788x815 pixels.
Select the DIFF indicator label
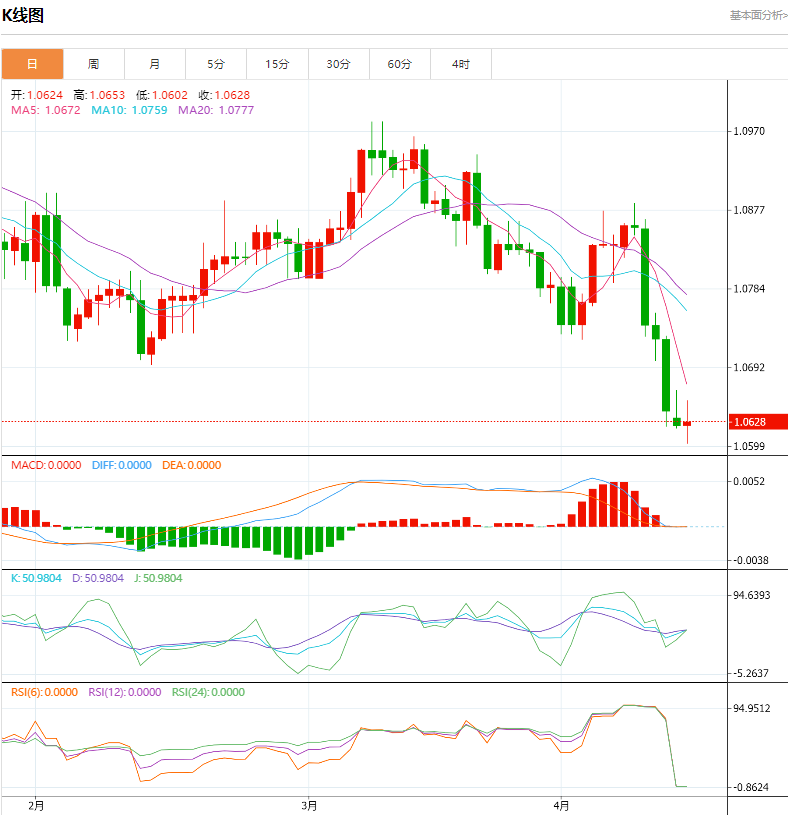[121, 465]
